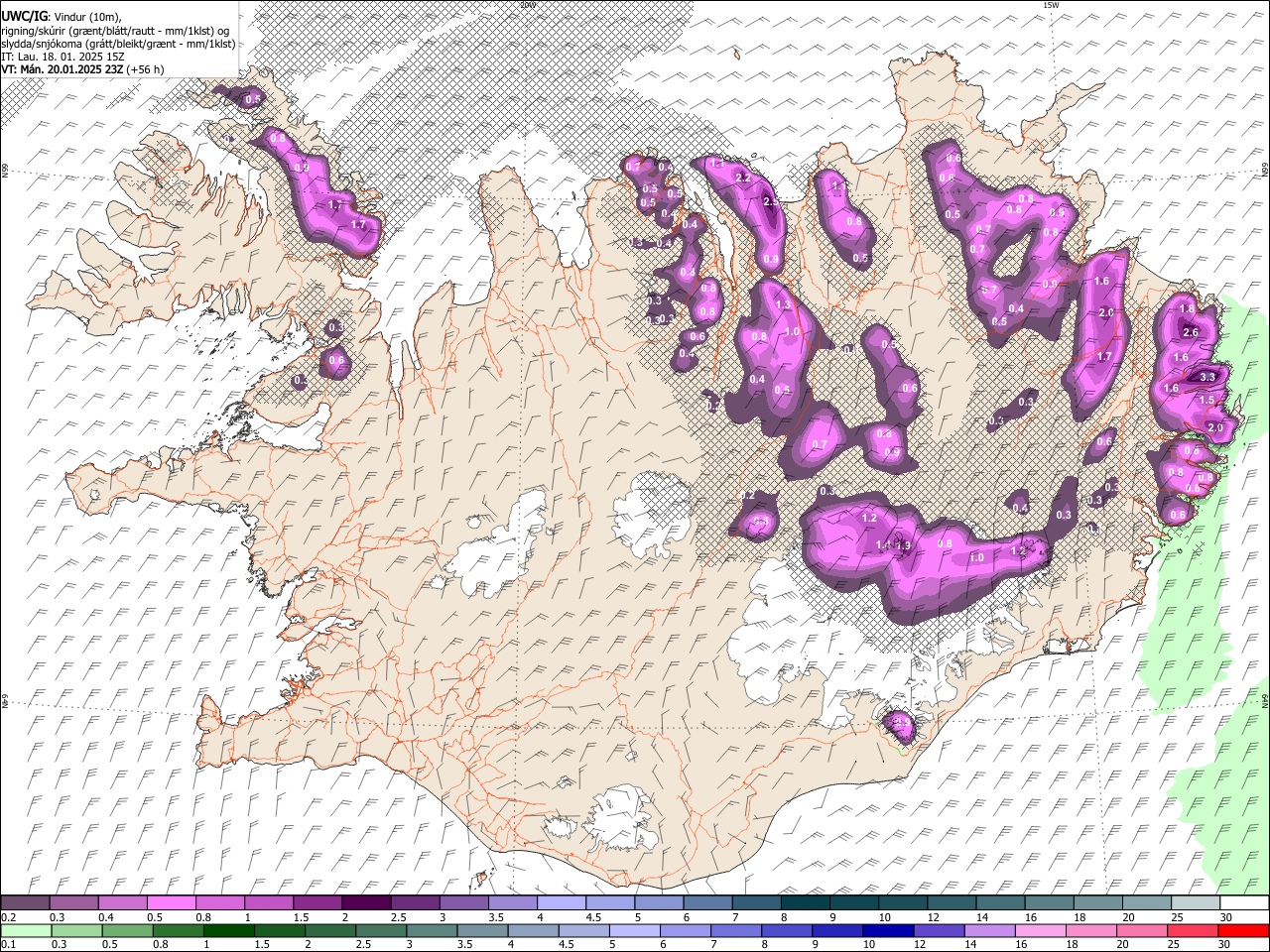Click the dark plum swatch between 2 and 2.5
Viewport: 1270px width, 952px height.
tap(366, 902)
